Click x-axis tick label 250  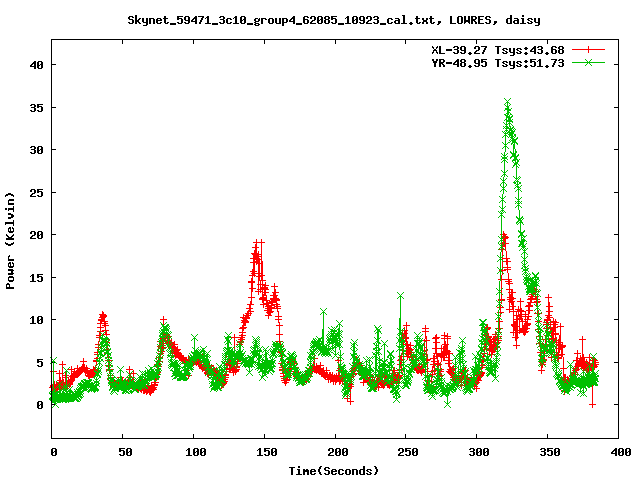(x=408, y=452)
